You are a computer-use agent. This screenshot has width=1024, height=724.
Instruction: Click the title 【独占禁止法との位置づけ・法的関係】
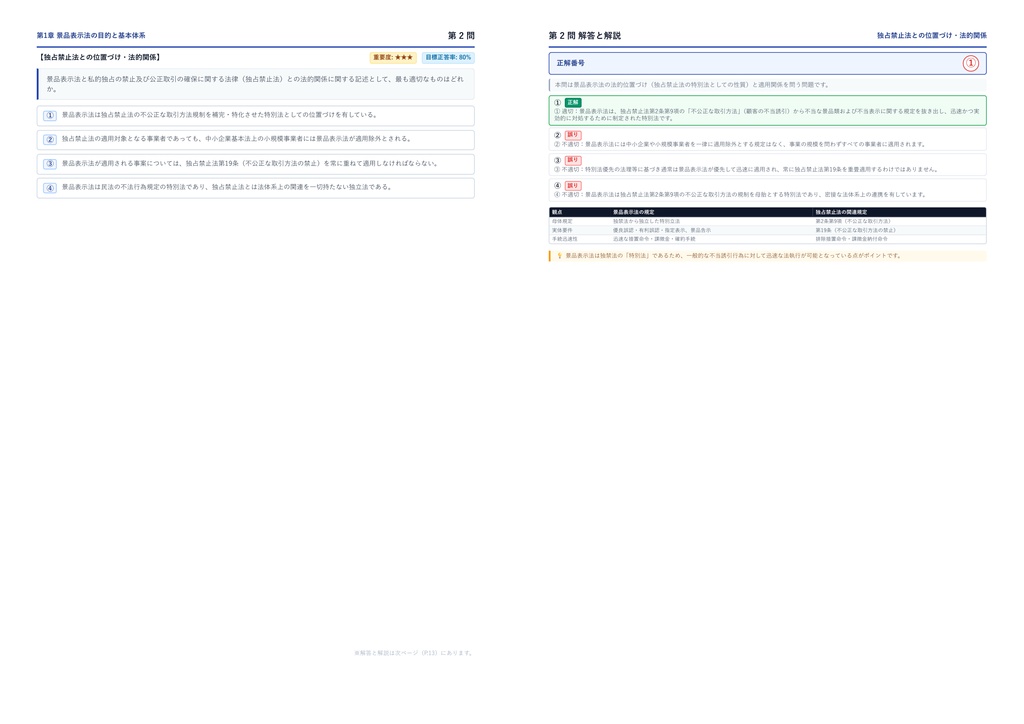(x=99, y=57)
